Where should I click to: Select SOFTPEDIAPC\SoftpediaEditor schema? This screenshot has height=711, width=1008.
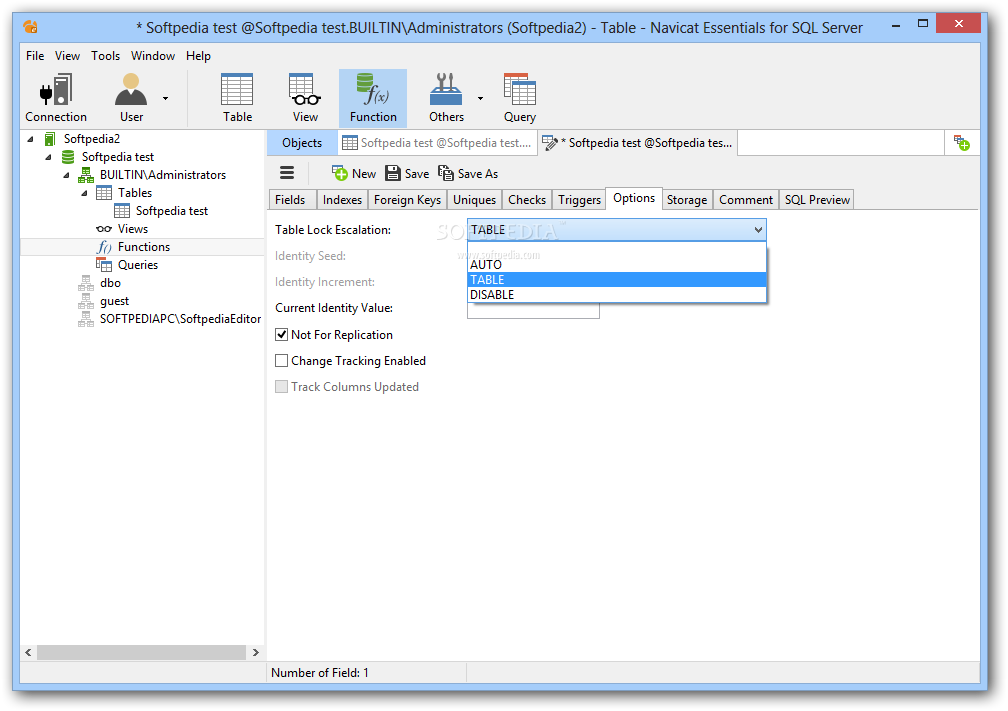tap(180, 319)
